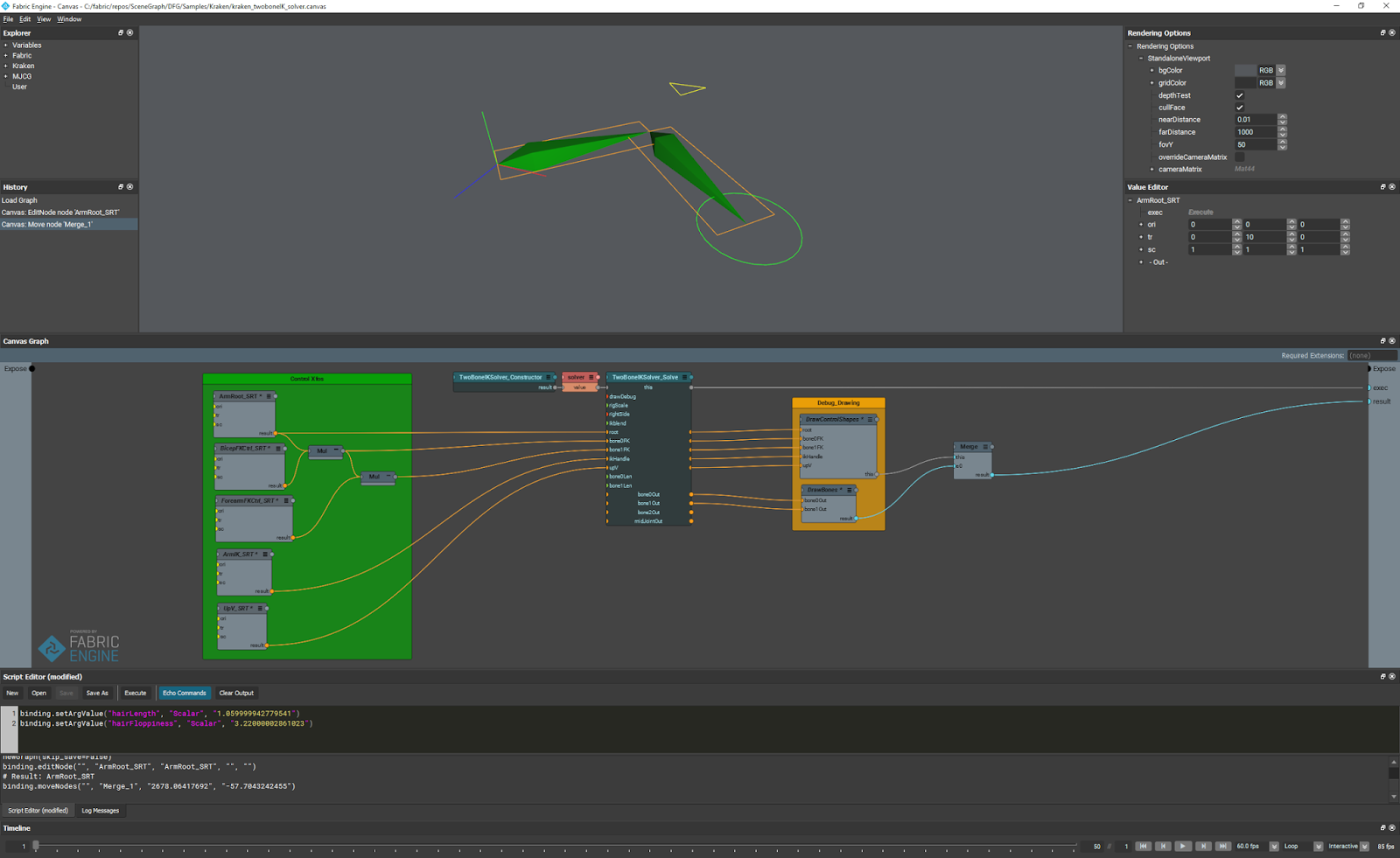Step forward one frame in timeline
This screenshot has height=858, width=1400.
(1203, 847)
